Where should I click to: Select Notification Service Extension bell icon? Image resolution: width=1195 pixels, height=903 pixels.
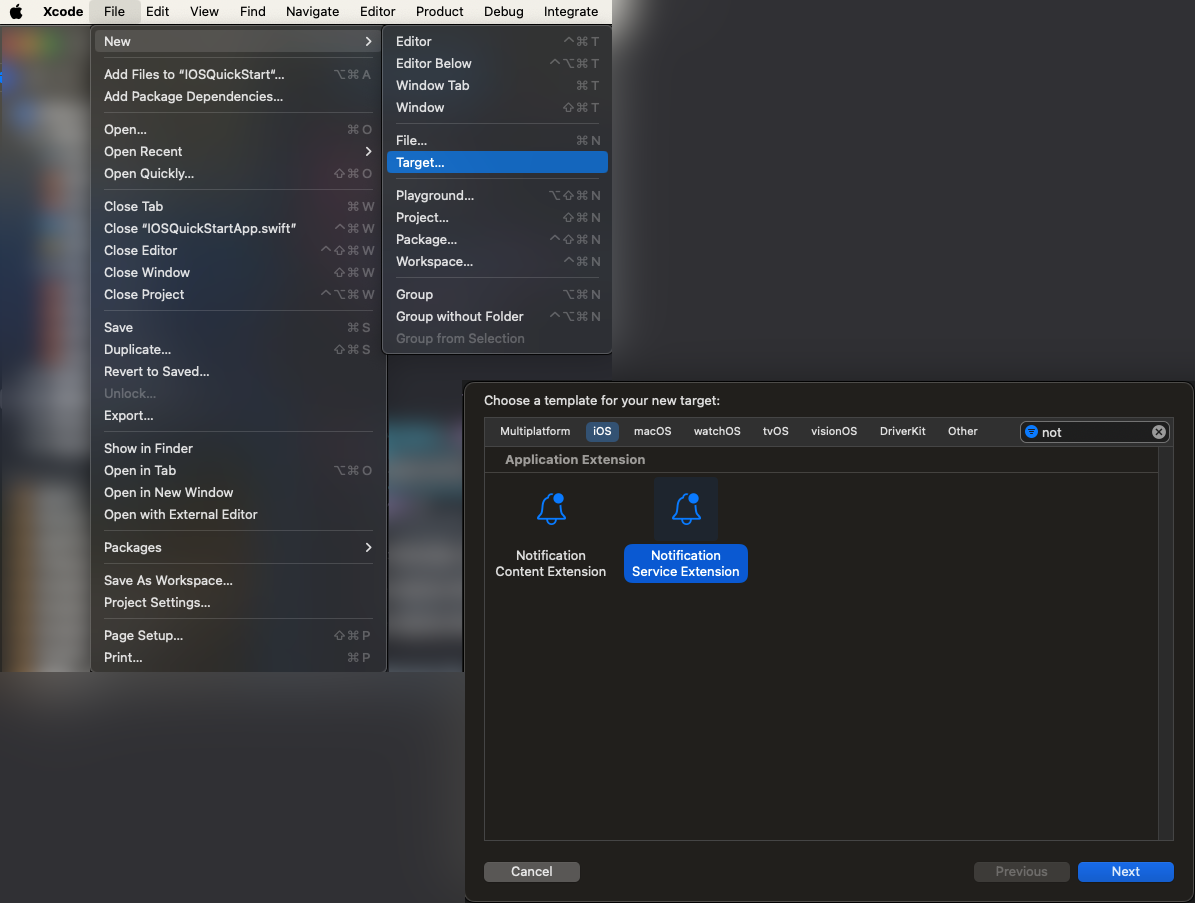(686, 509)
